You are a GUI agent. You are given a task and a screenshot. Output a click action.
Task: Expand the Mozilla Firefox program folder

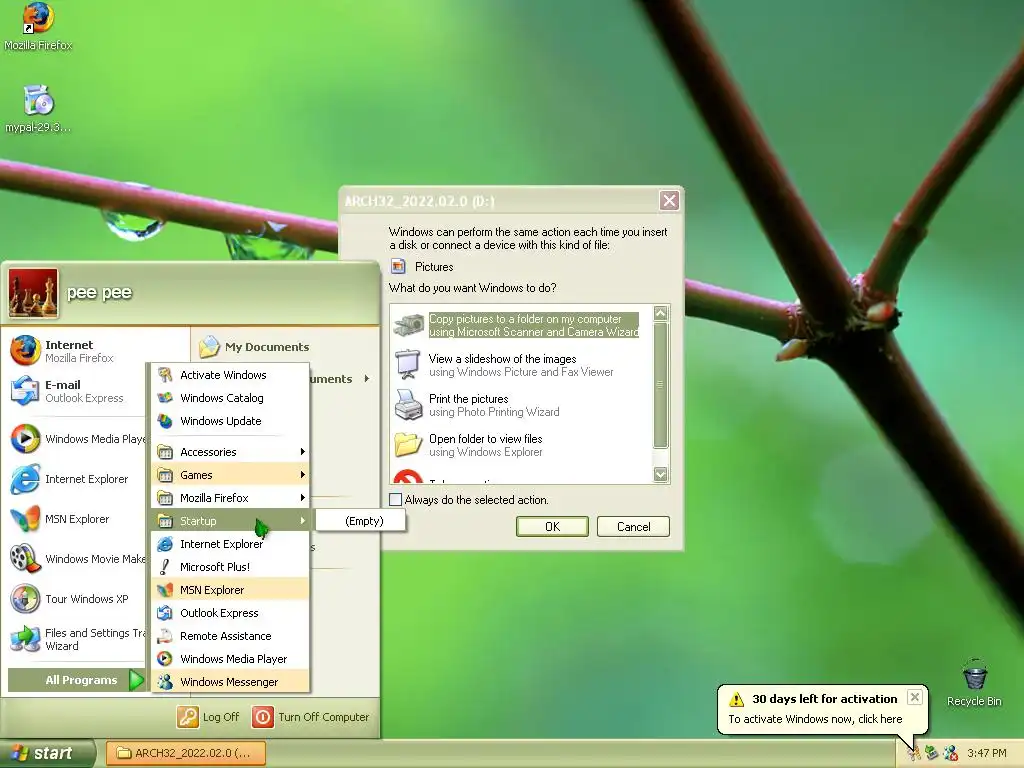tap(231, 498)
